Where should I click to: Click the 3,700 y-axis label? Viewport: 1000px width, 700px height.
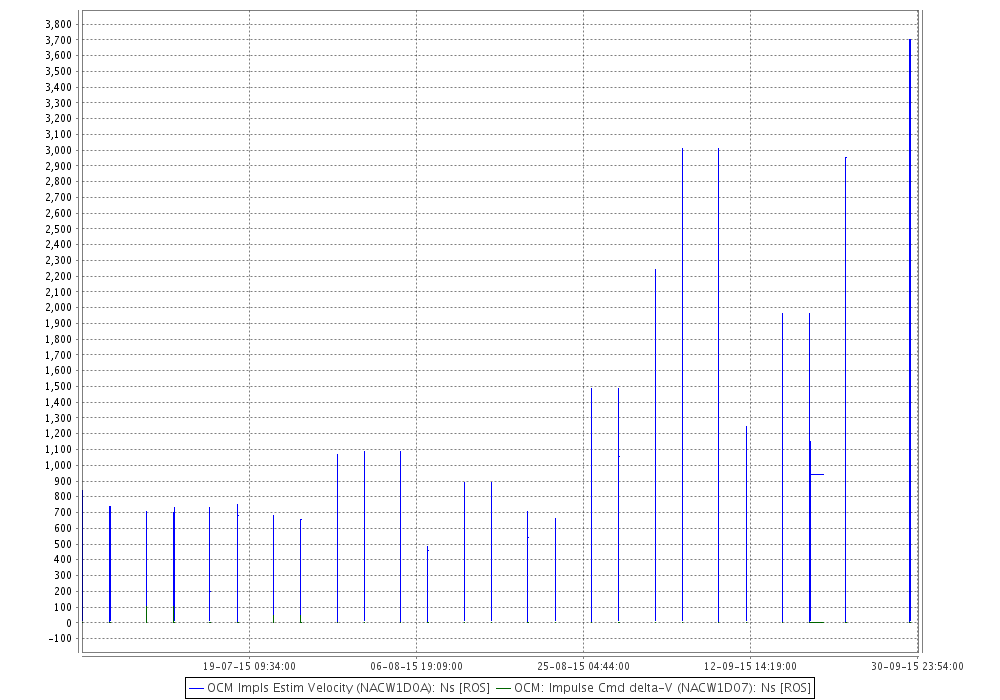[59, 40]
